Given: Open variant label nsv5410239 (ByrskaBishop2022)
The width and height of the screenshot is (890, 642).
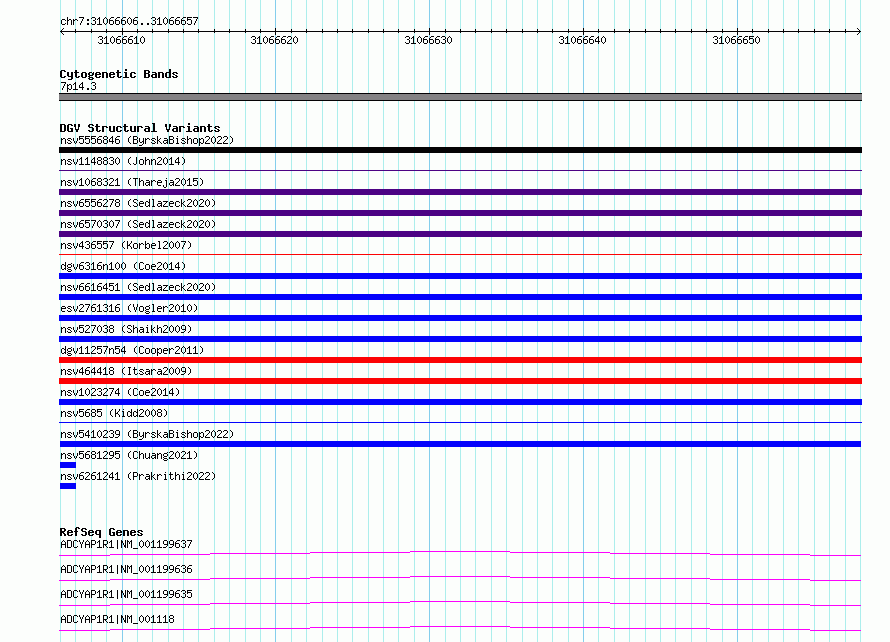Looking at the screenshot, I should (147, 434).
